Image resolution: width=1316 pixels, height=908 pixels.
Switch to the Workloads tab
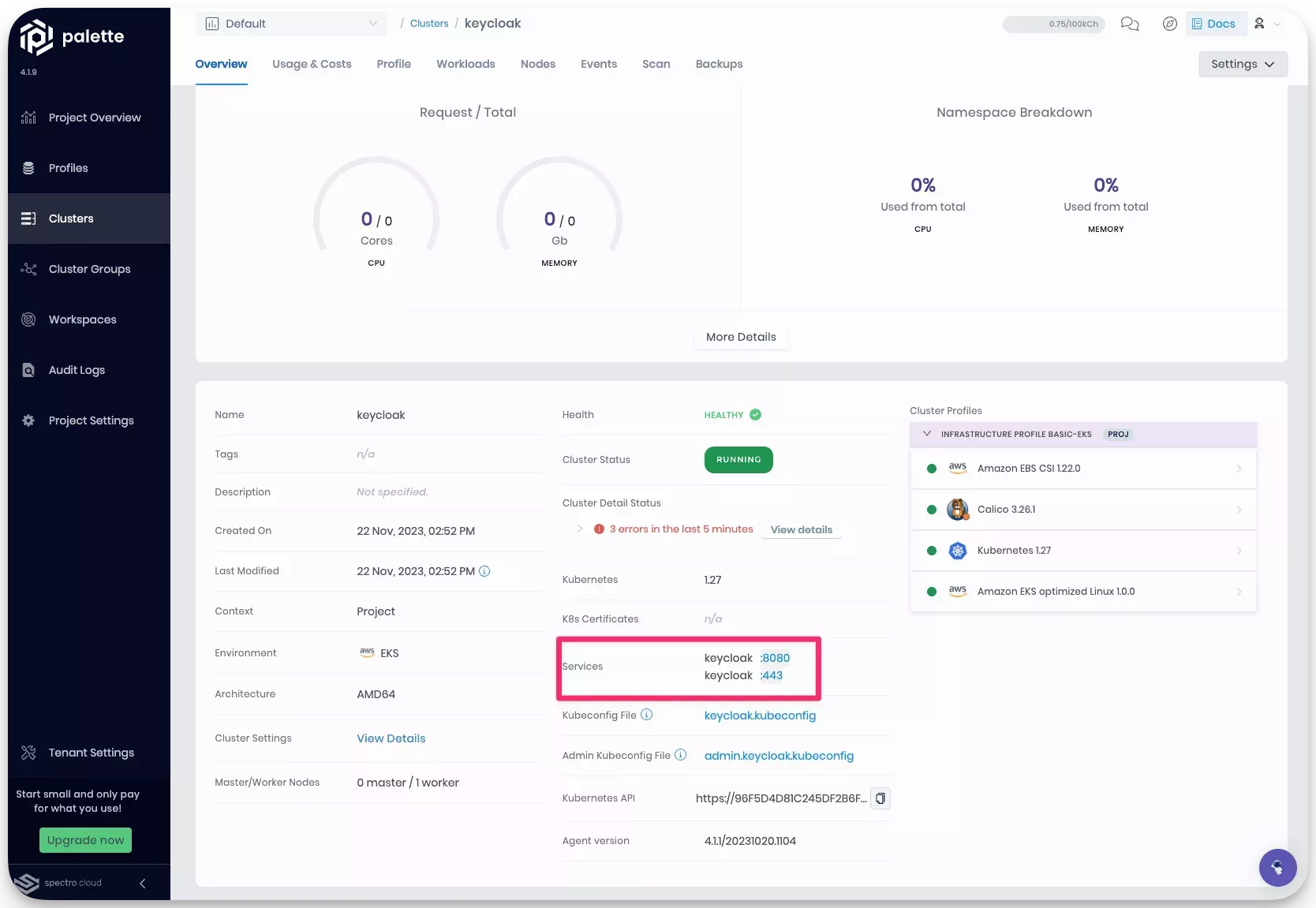465,64
